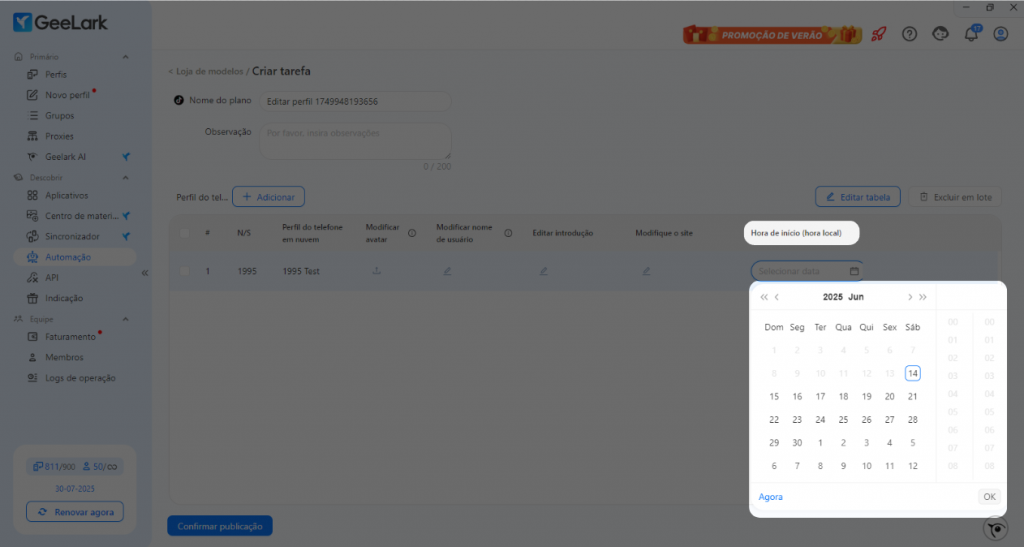
Task: Go to next month in calendar
Action: pos(910,297)
